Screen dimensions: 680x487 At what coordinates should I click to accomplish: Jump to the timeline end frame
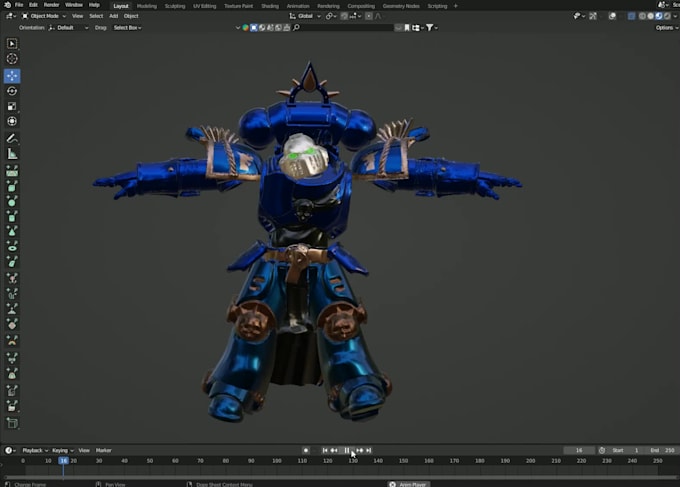click(x=369, y=450)
